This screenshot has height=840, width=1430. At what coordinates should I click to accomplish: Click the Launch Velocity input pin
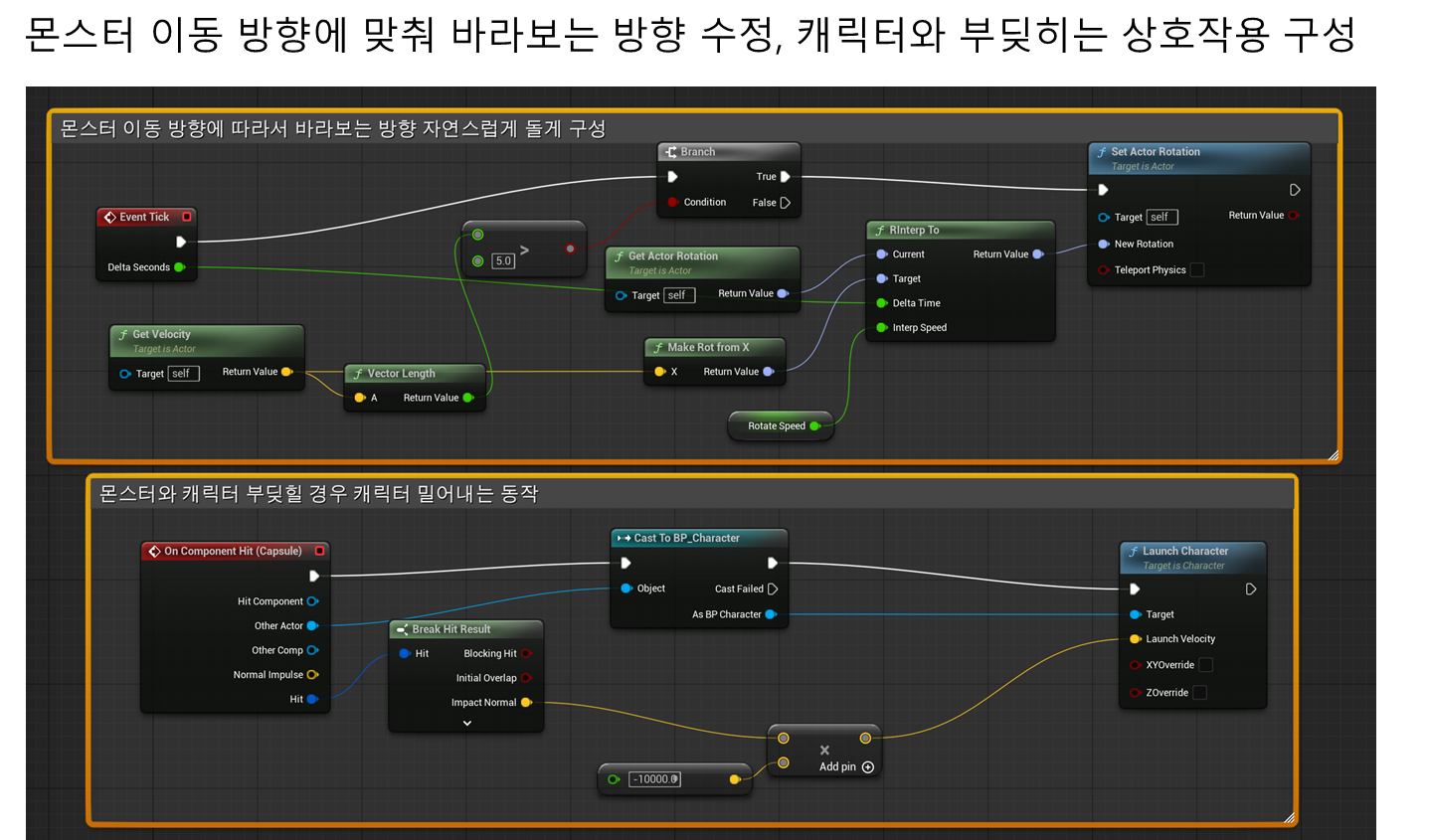(x=1136, y=639)
